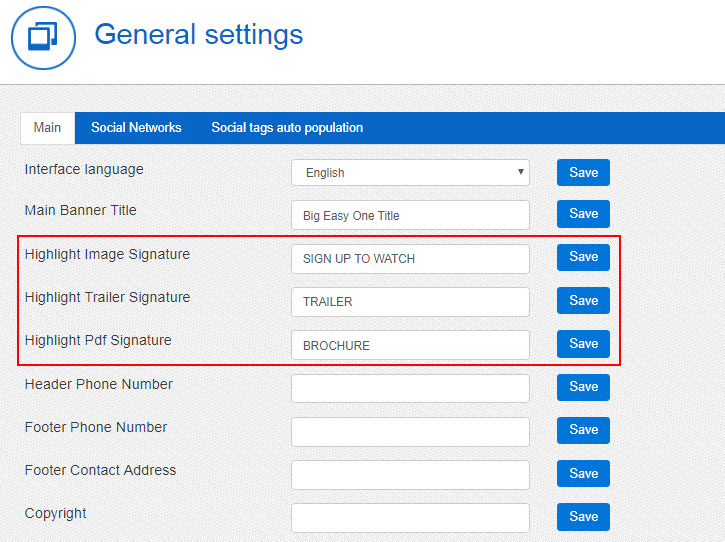Open the Social tags auto population tab

pos(287,128)
